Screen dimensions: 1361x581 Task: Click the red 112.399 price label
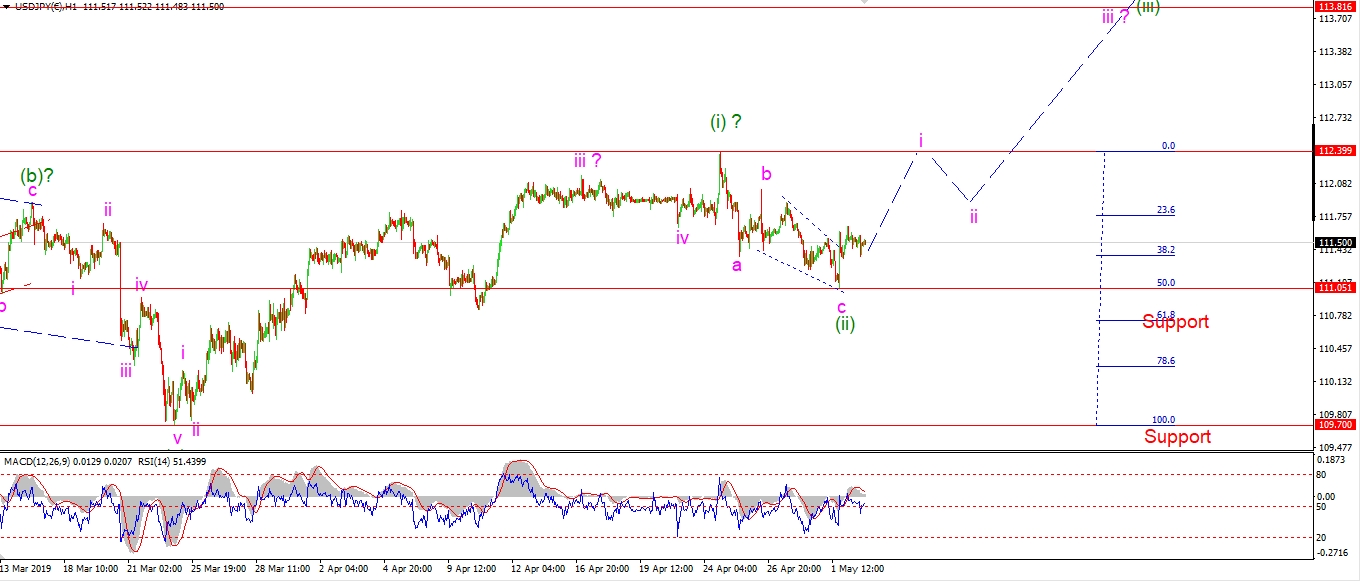[1334, 151]
